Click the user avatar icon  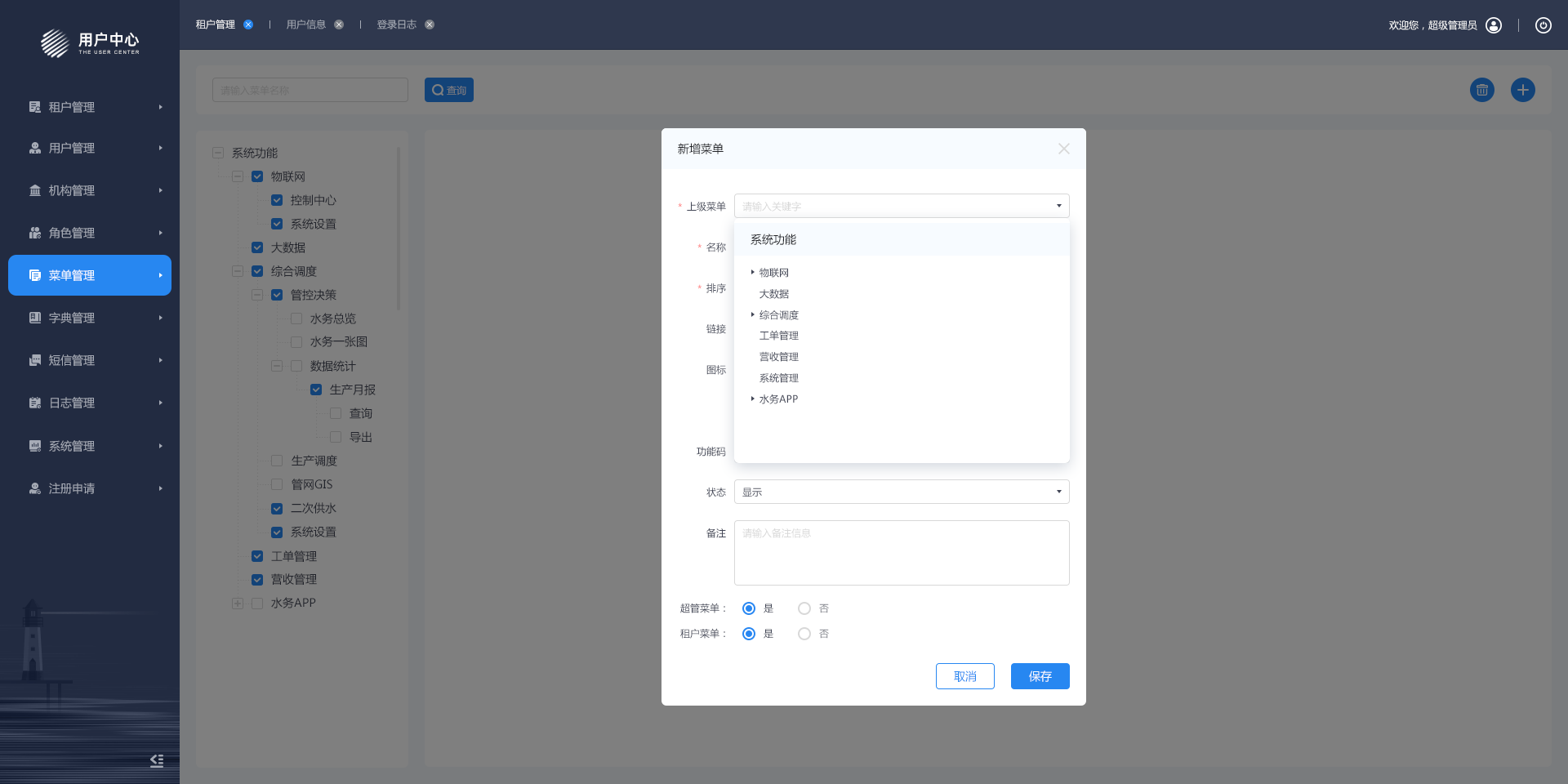(x=1494, y=25)
